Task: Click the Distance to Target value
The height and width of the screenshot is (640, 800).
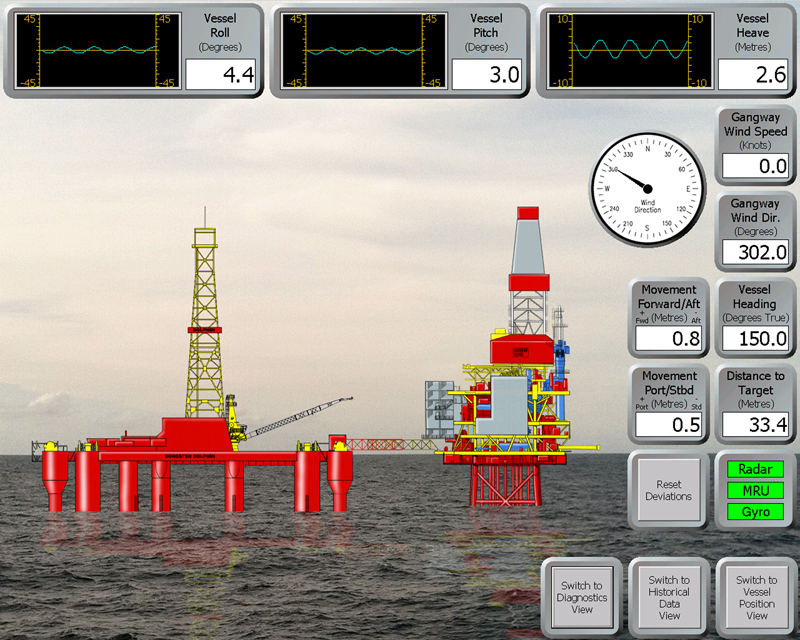Action: tap(755, 425)
